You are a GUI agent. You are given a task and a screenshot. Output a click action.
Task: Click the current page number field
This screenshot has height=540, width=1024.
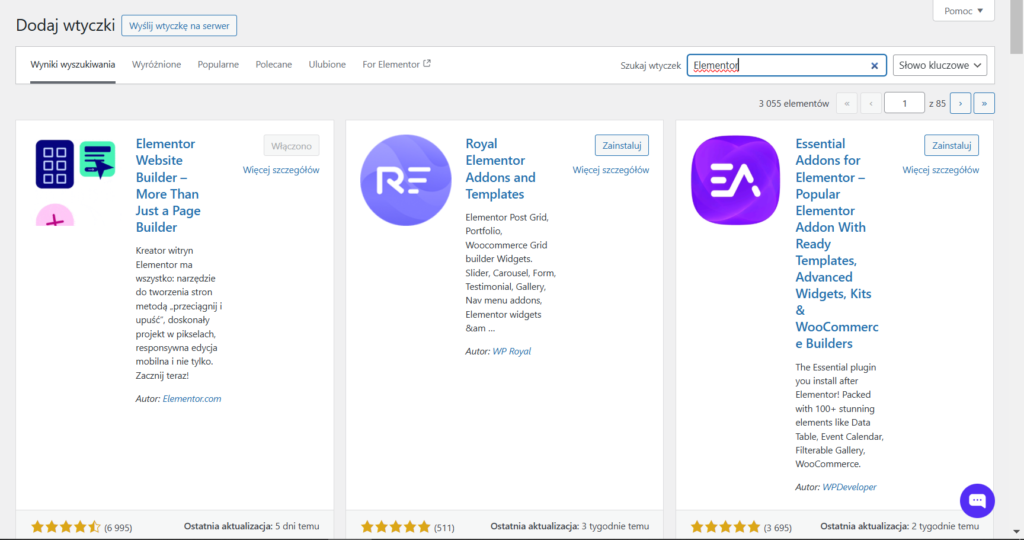pyautogui.click(x=904, y=103)
